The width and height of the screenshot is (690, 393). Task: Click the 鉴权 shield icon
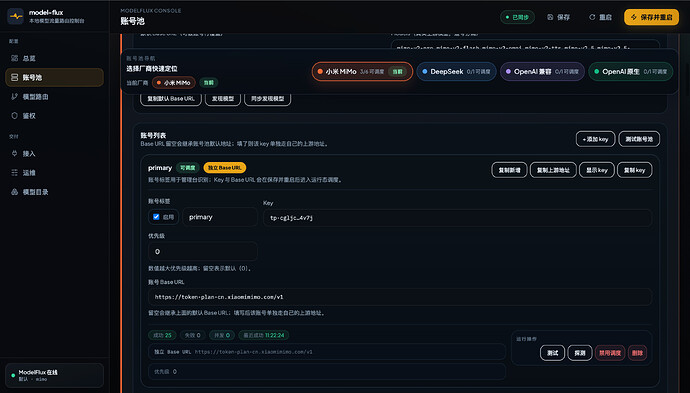coord(15,116)
